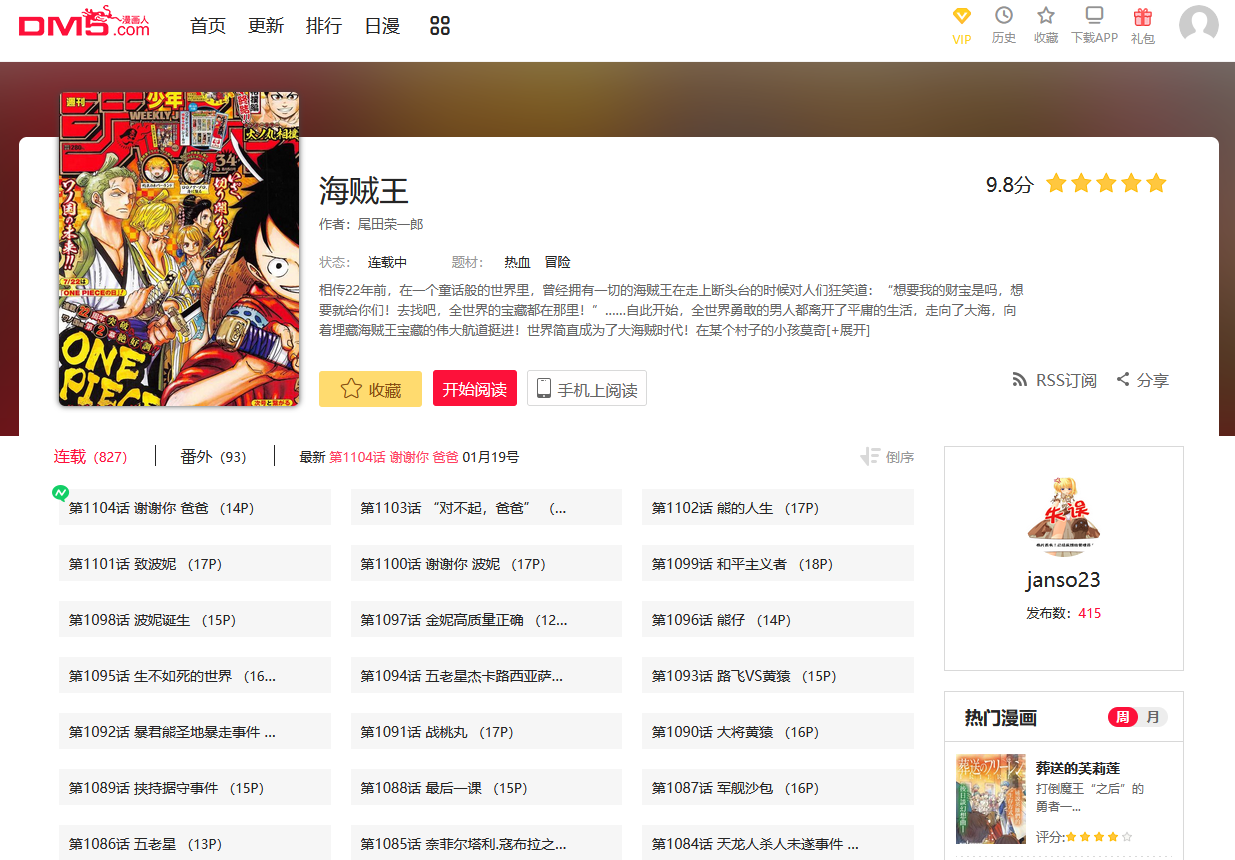Click the user avatar icon

pos(1199,25)
